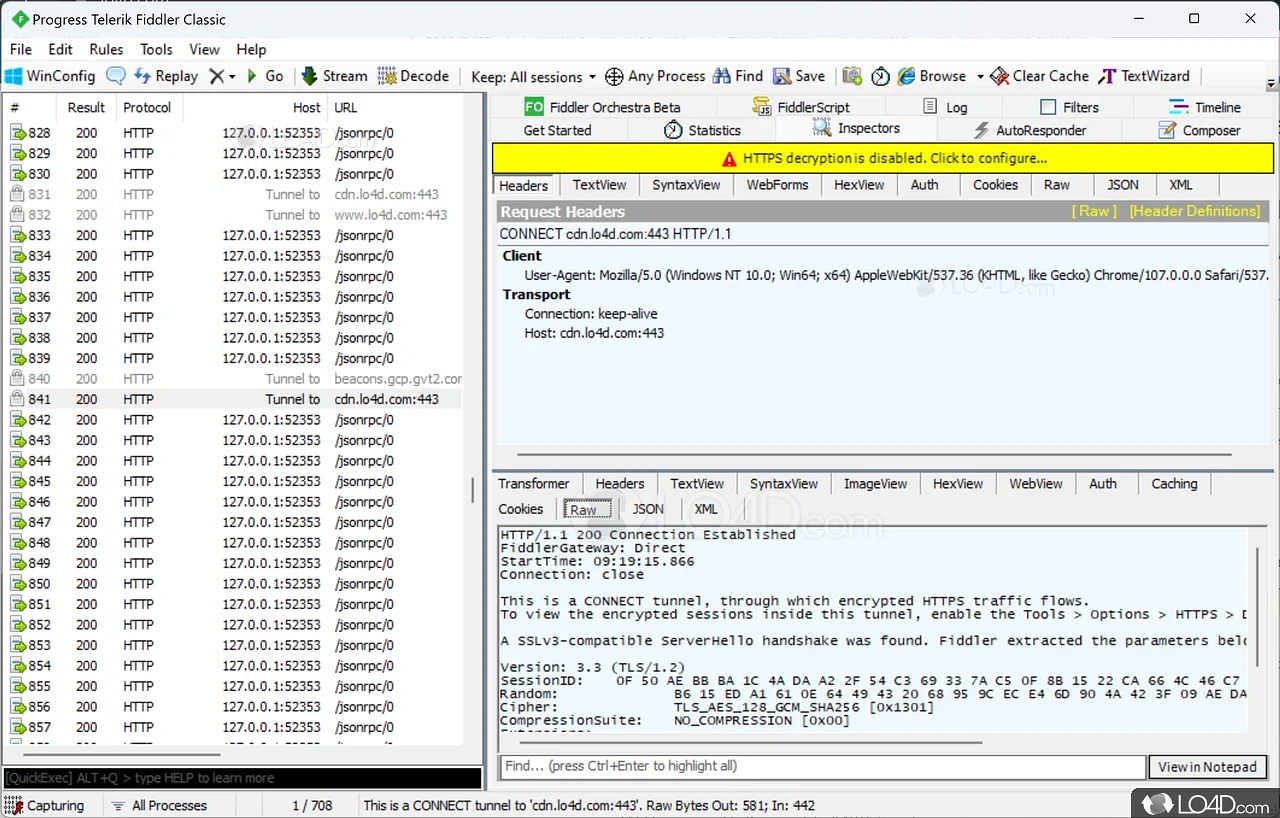The image size is (1280, 818).
Task: Switch to the AutoResponder tab
Action: pyautogui.click(x=1028, y=130)
